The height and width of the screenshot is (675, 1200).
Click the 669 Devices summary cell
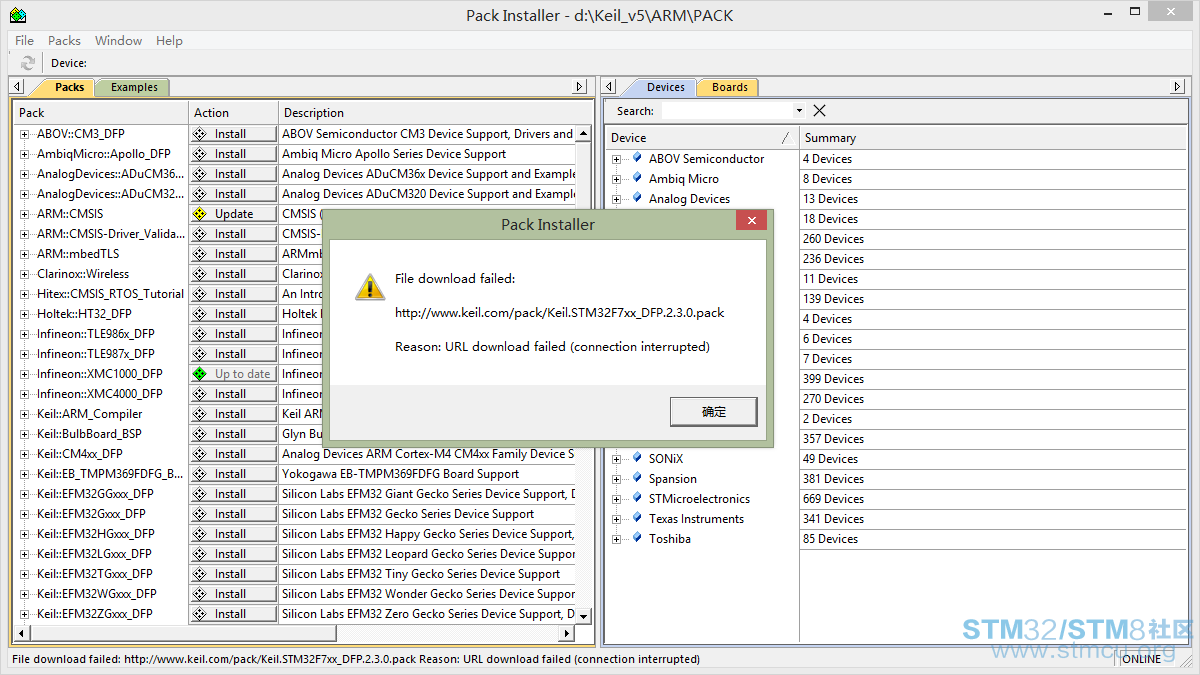(833, 499)
